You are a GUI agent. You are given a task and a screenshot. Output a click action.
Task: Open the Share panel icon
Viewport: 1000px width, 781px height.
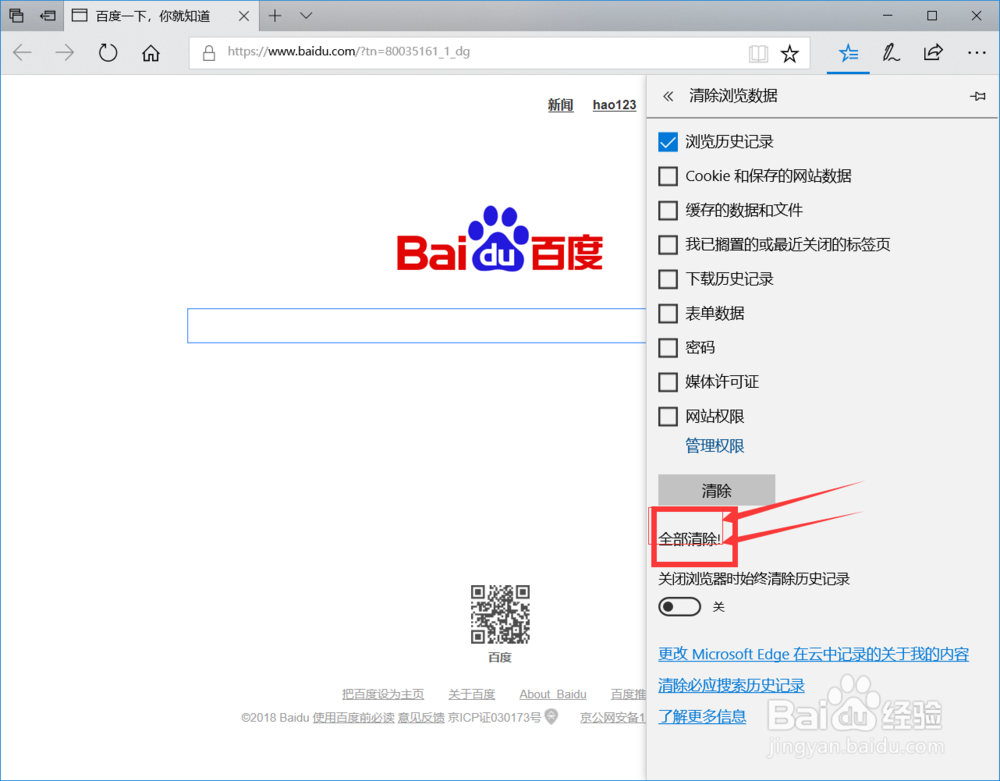pos(932,52)
